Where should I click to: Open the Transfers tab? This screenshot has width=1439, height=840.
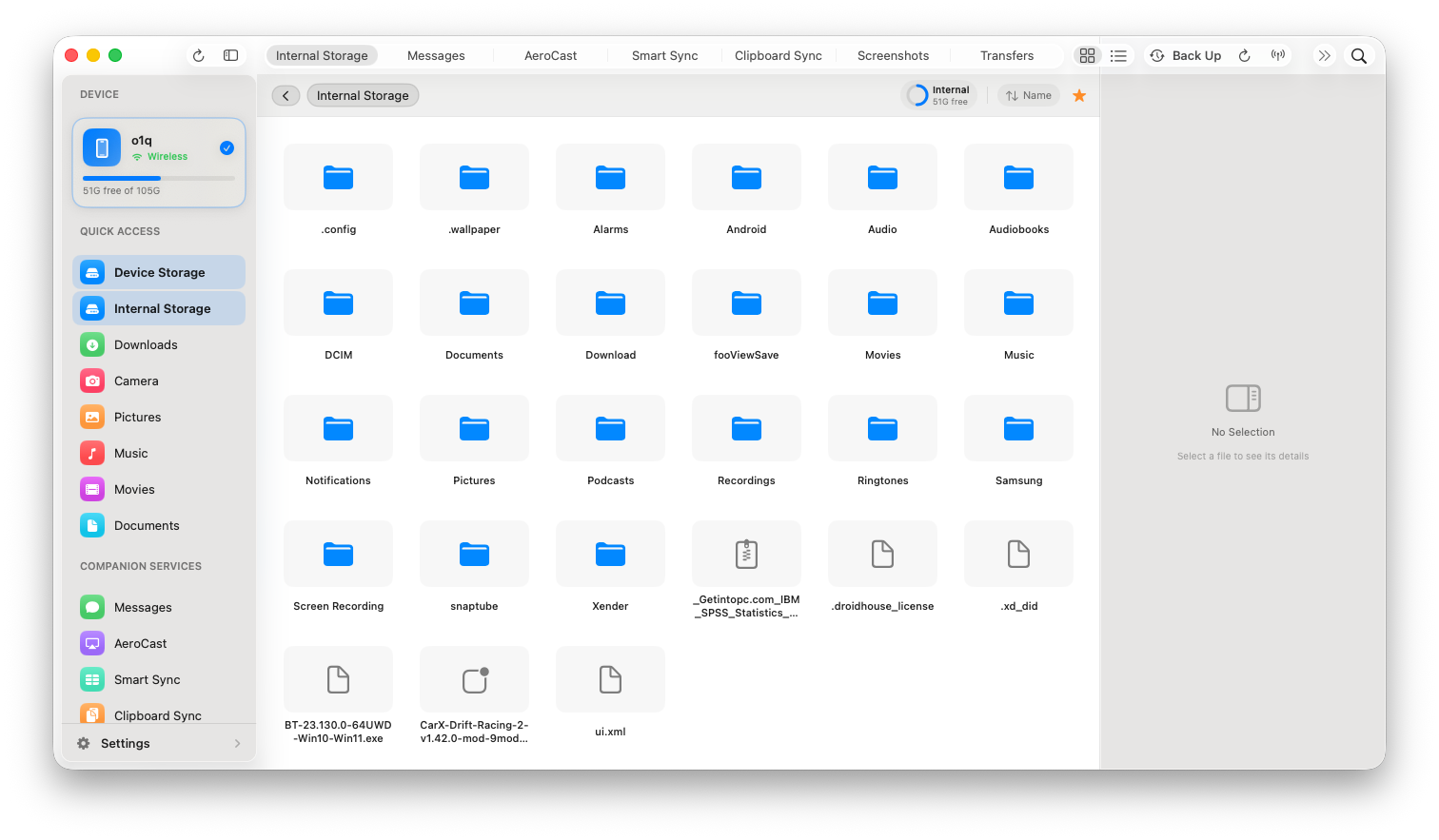[1007, 56]
